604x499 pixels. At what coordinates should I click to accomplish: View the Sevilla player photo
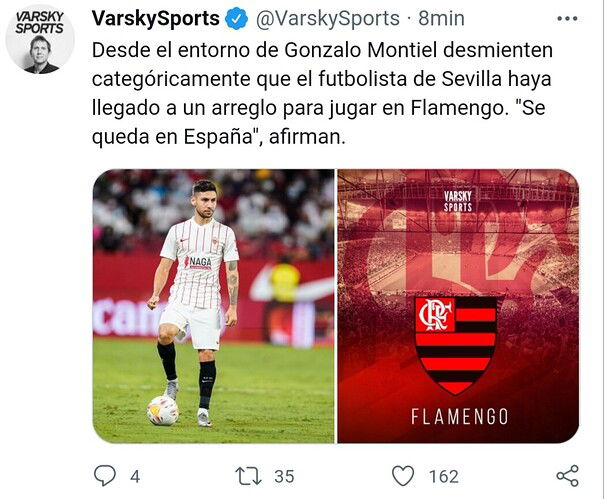(213, 306)
